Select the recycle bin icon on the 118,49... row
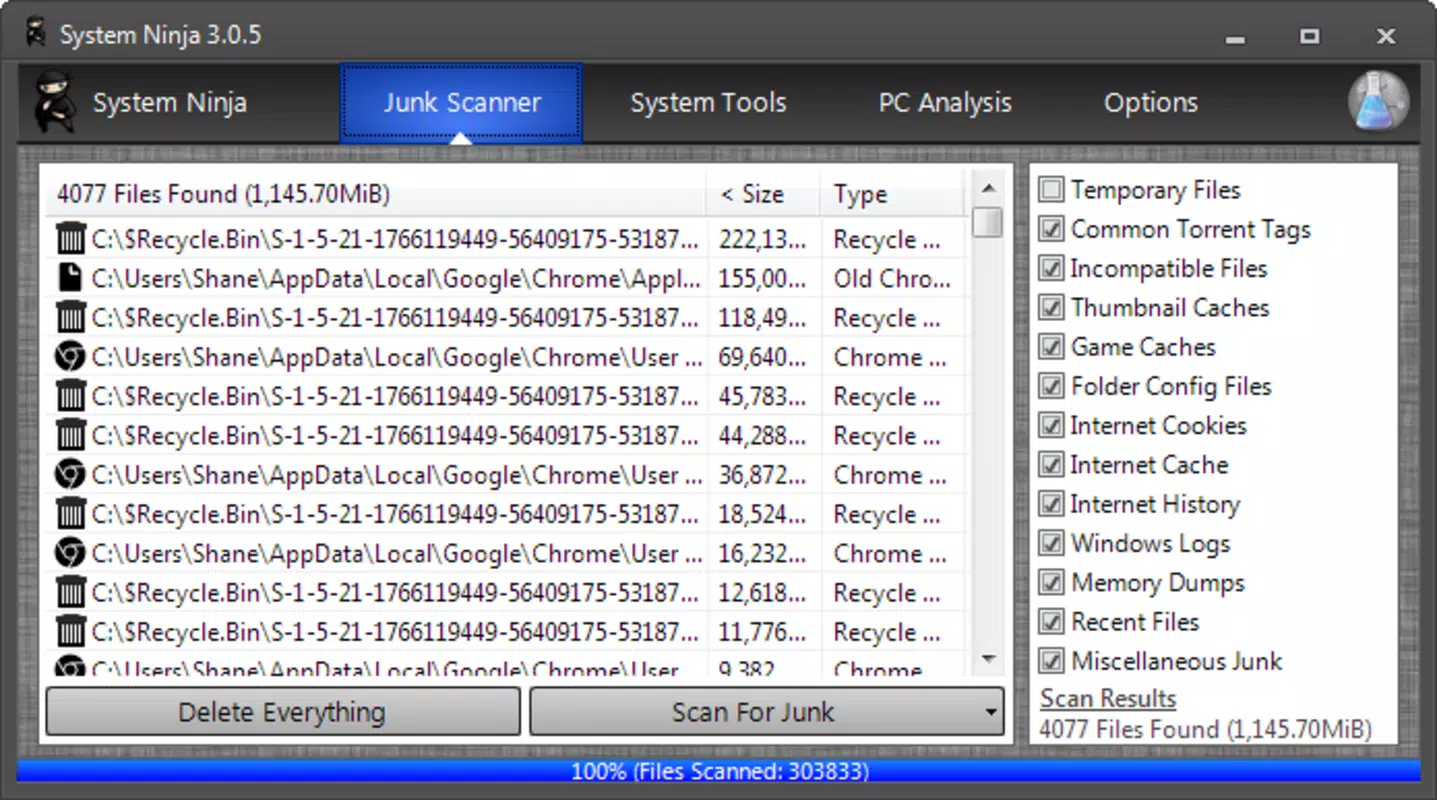Image resolution: width=1437 pixels, height=800 pixels. 70,318
